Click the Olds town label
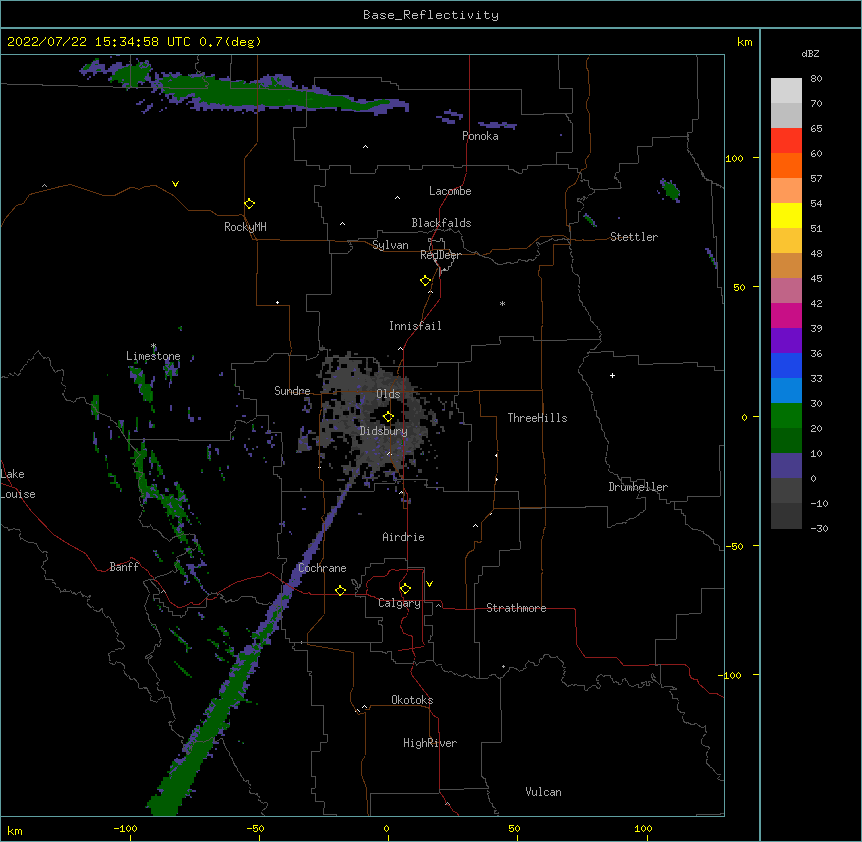 [388, 394]
